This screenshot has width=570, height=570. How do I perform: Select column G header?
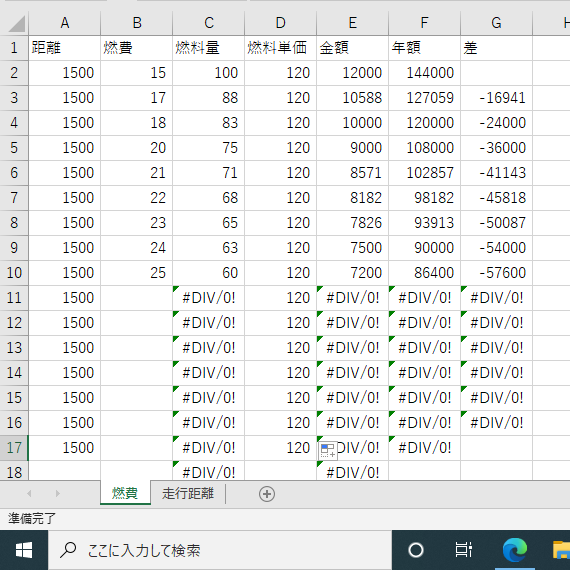(496, 23)
